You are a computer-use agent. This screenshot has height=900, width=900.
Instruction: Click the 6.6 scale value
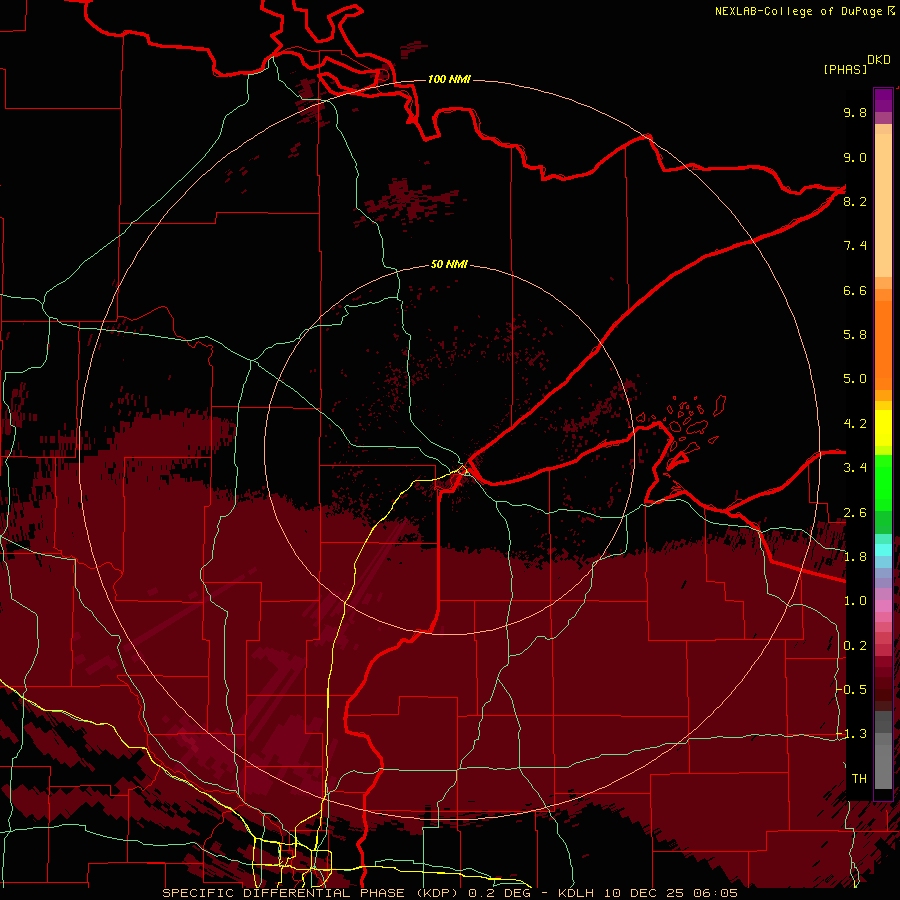[x=855, y=290]
